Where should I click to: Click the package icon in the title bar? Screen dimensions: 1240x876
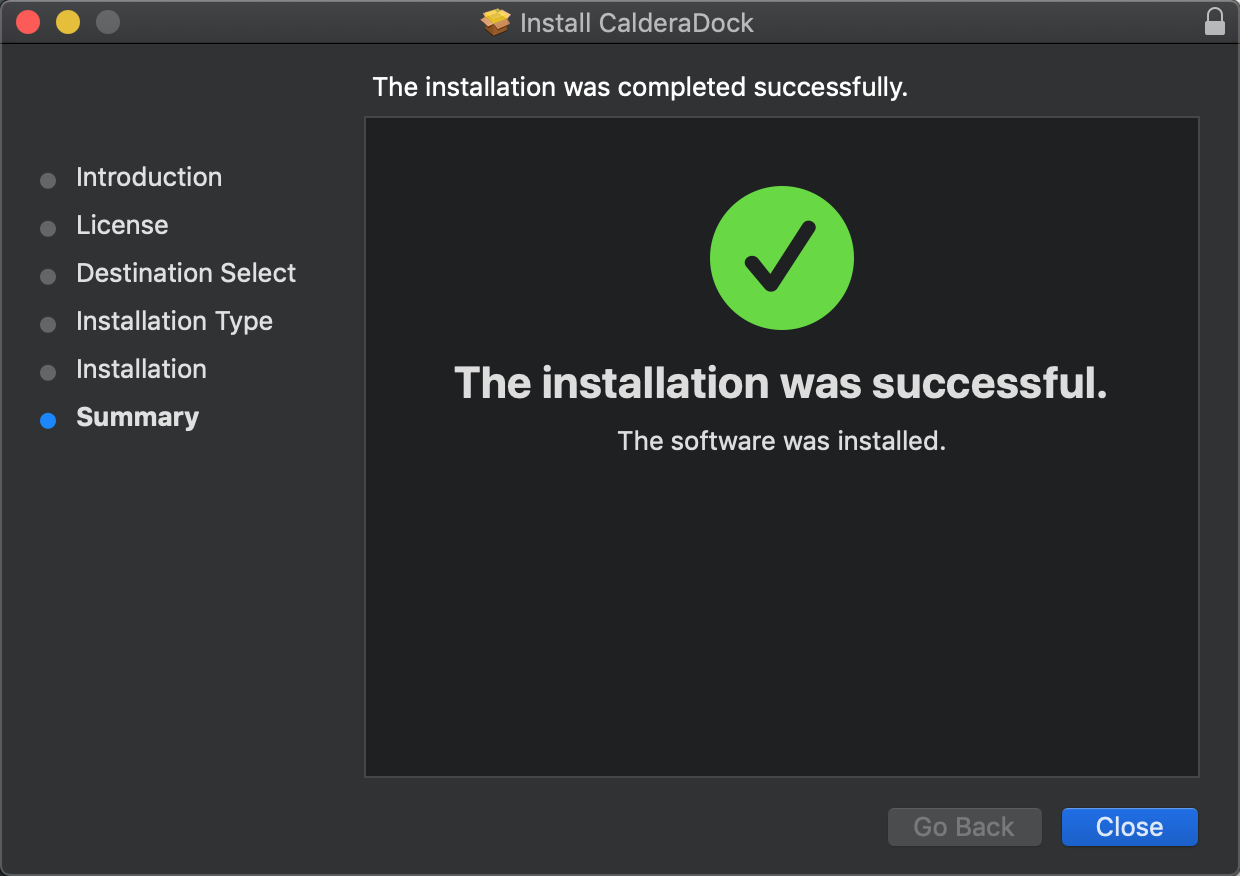pos(495,22)
